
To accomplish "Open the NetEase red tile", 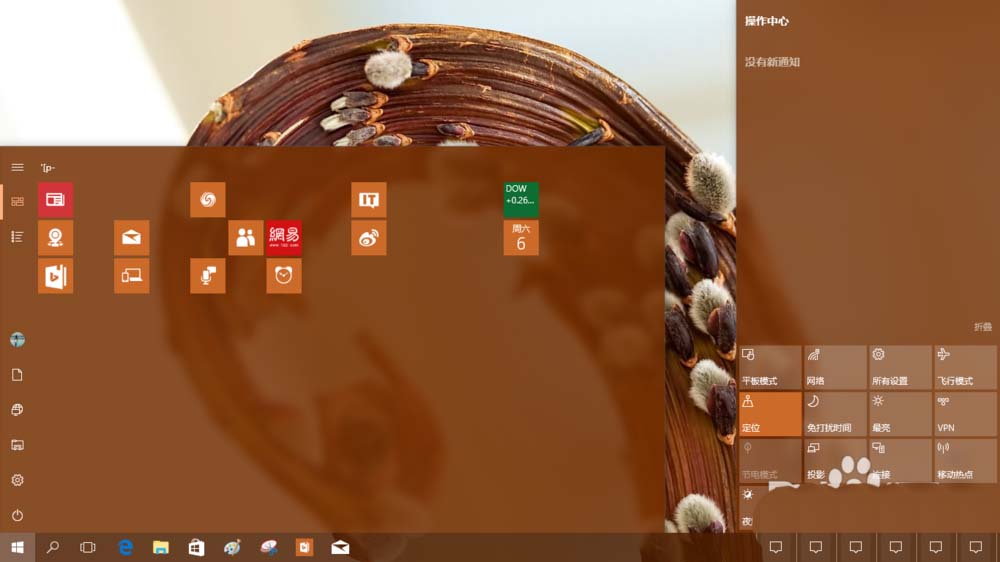I will (284, 238).
